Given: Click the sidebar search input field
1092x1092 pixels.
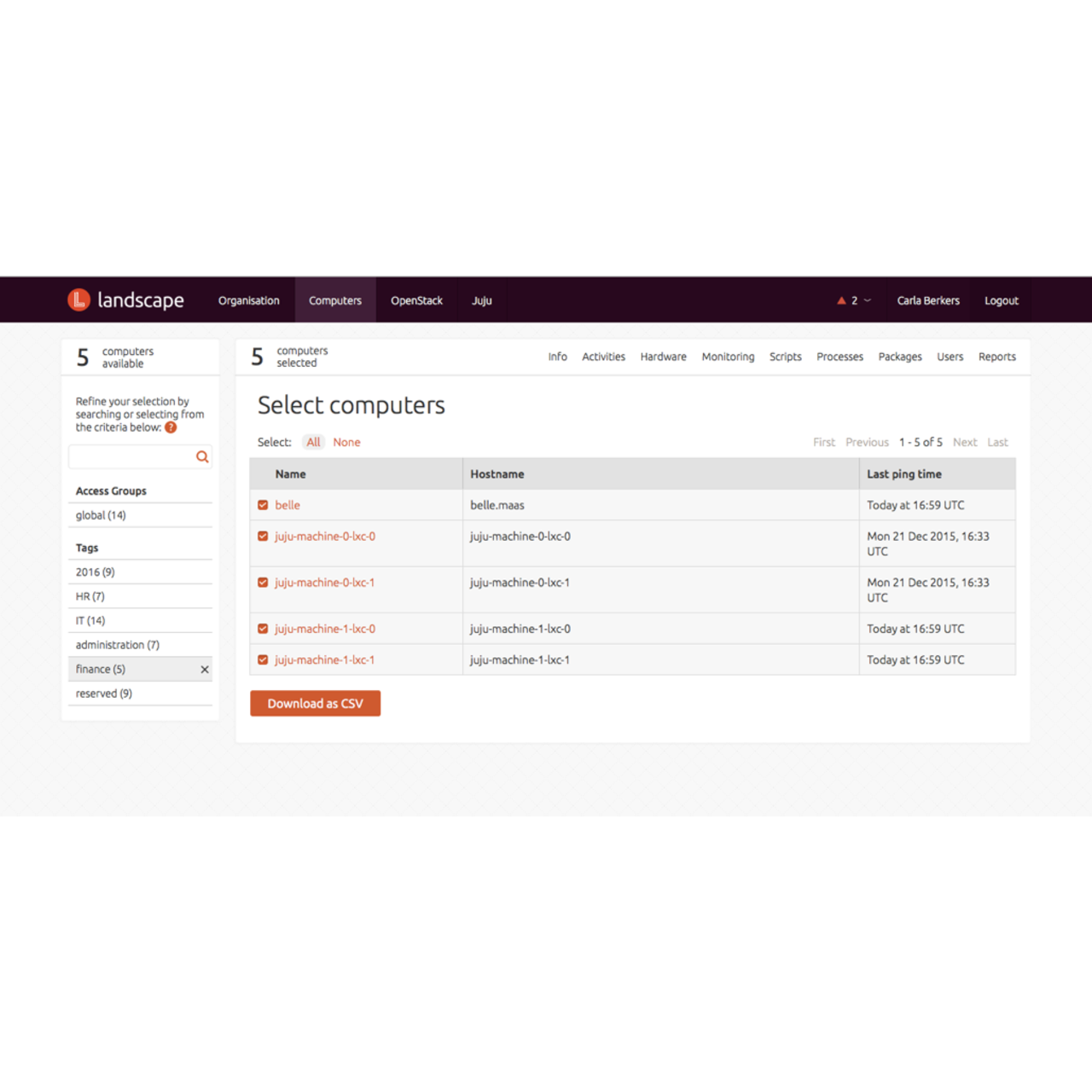Looking at the screenshot, I should pos(132,456).
